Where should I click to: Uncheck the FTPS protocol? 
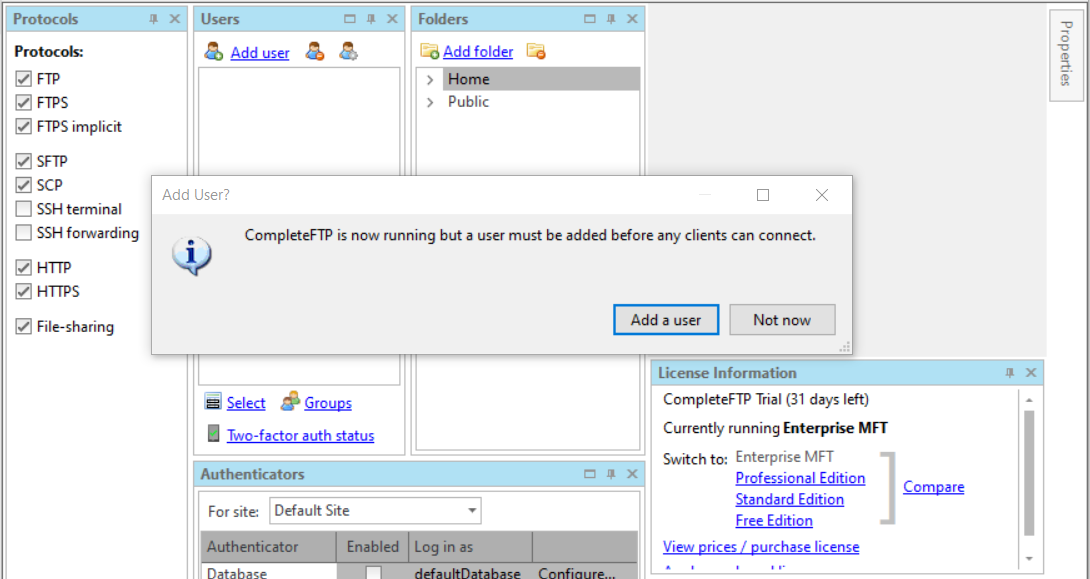24,103
